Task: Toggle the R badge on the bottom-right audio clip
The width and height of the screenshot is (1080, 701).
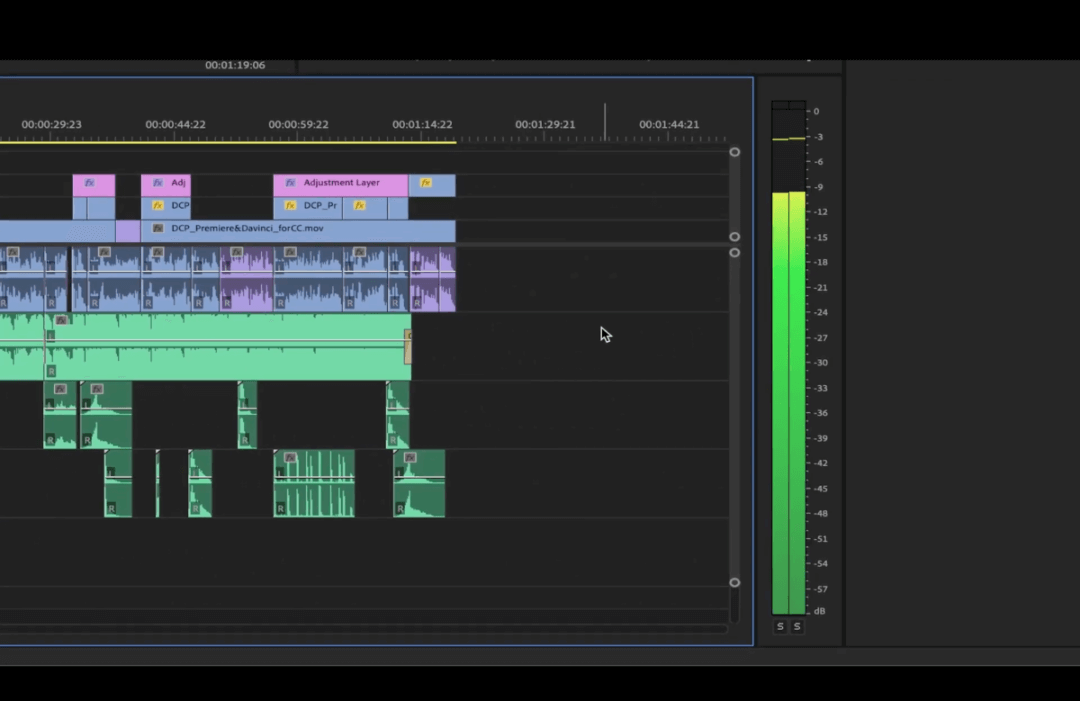Action: tap(402, 508)
